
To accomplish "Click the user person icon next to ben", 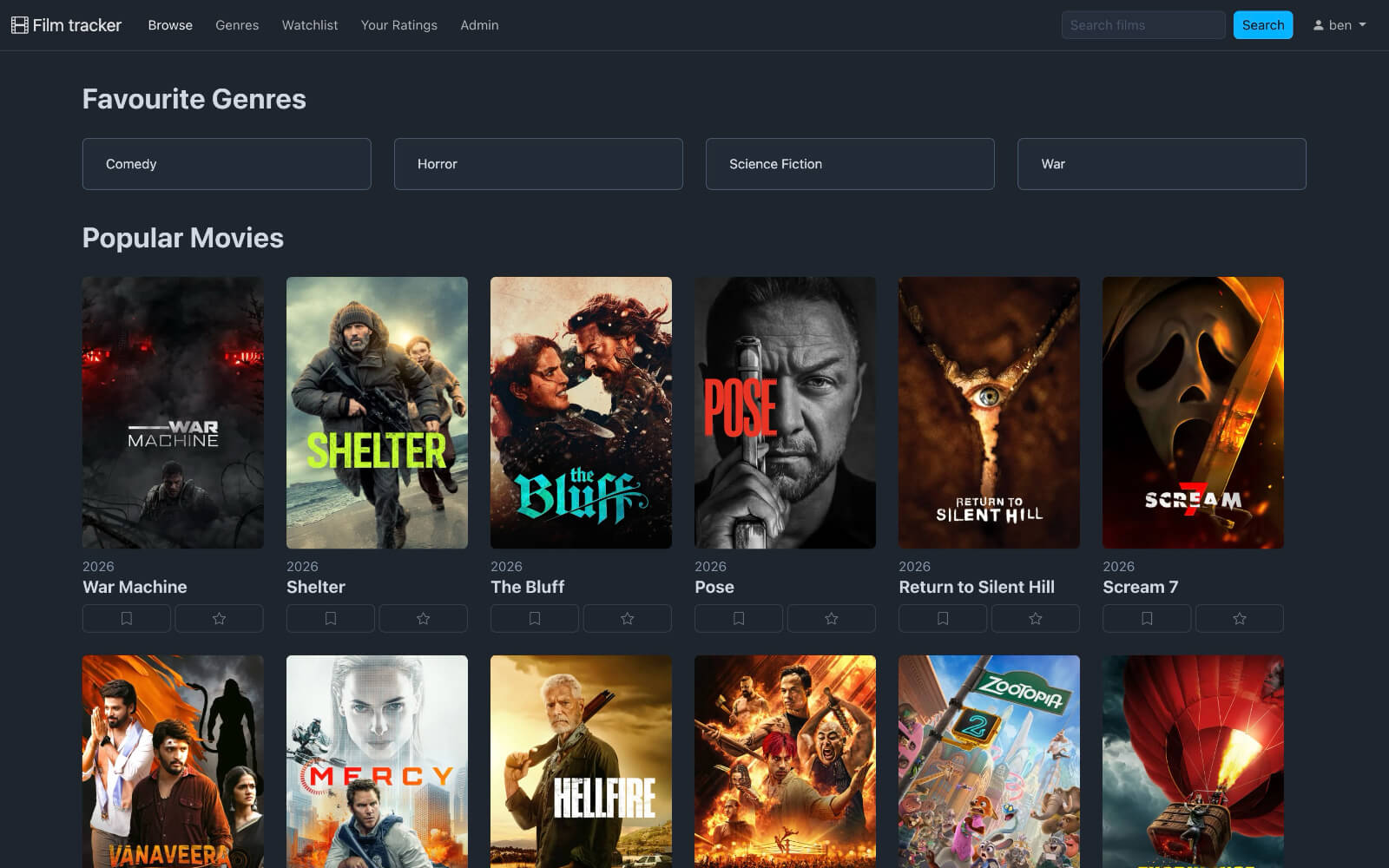I will [1318, 24].
